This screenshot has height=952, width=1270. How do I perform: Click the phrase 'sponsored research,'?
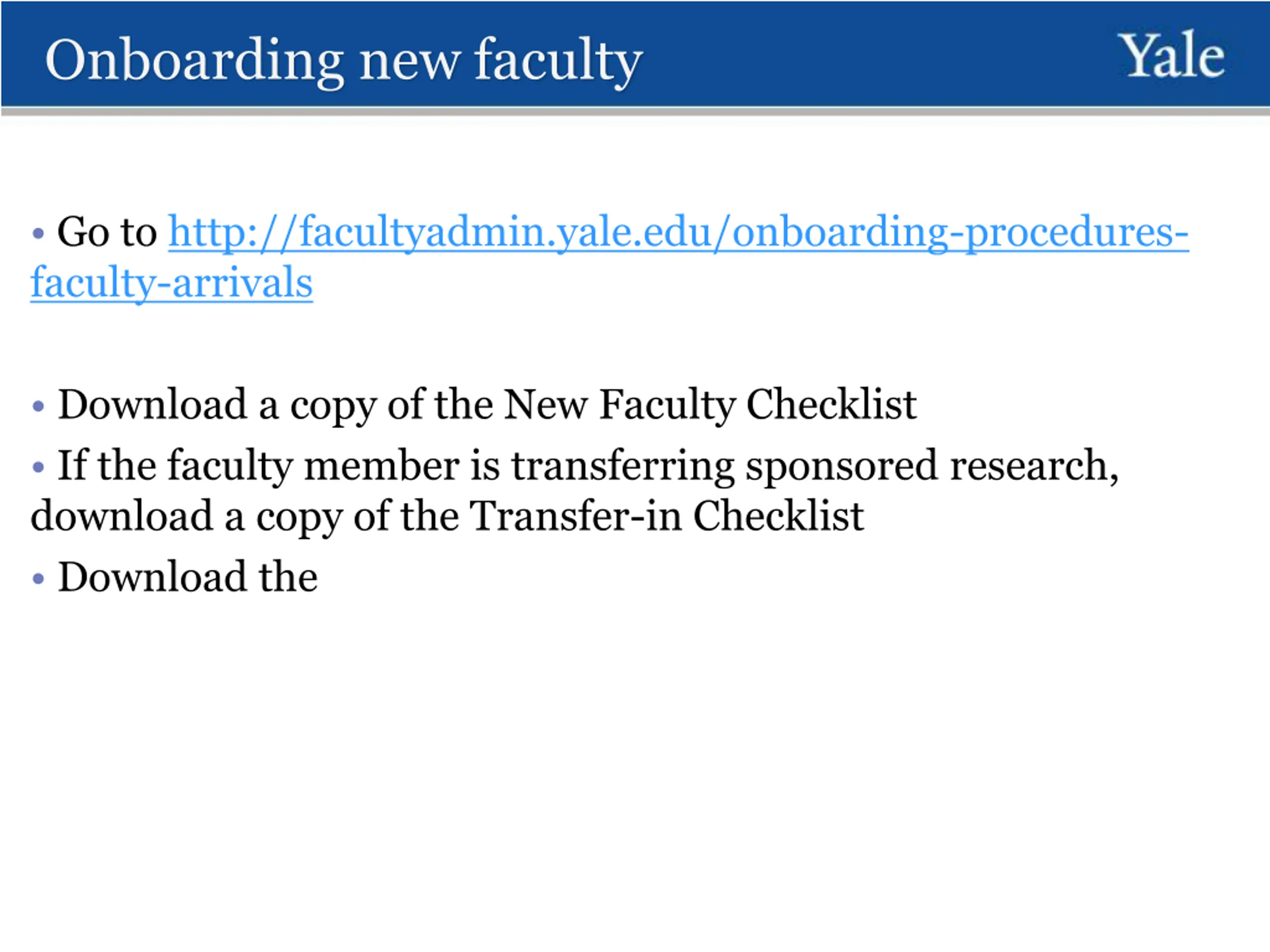click(932, 466)
